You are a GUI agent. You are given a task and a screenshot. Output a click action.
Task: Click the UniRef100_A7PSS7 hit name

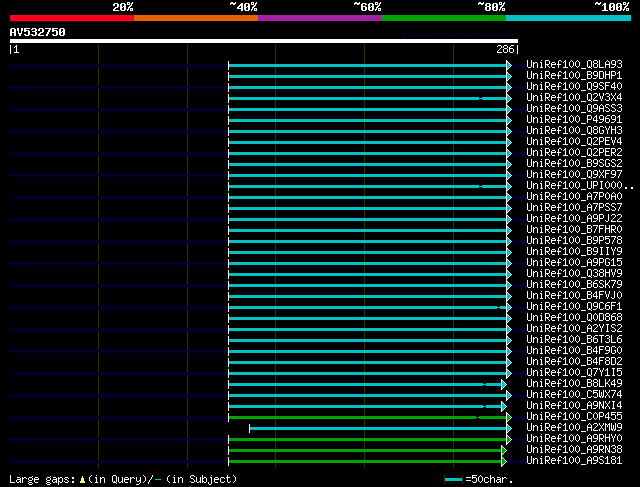point(574,208)
